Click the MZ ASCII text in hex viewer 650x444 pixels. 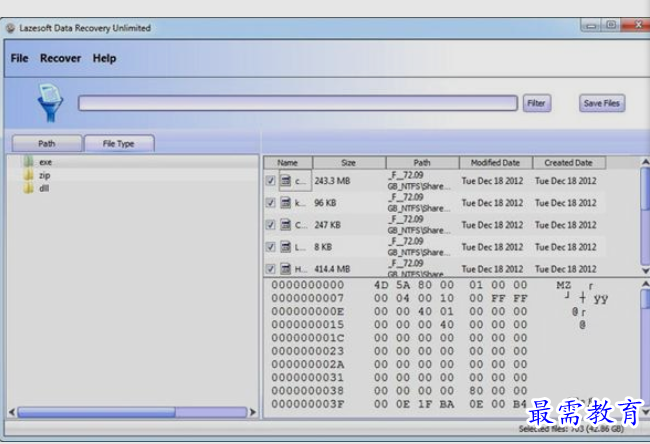point(564,285)
